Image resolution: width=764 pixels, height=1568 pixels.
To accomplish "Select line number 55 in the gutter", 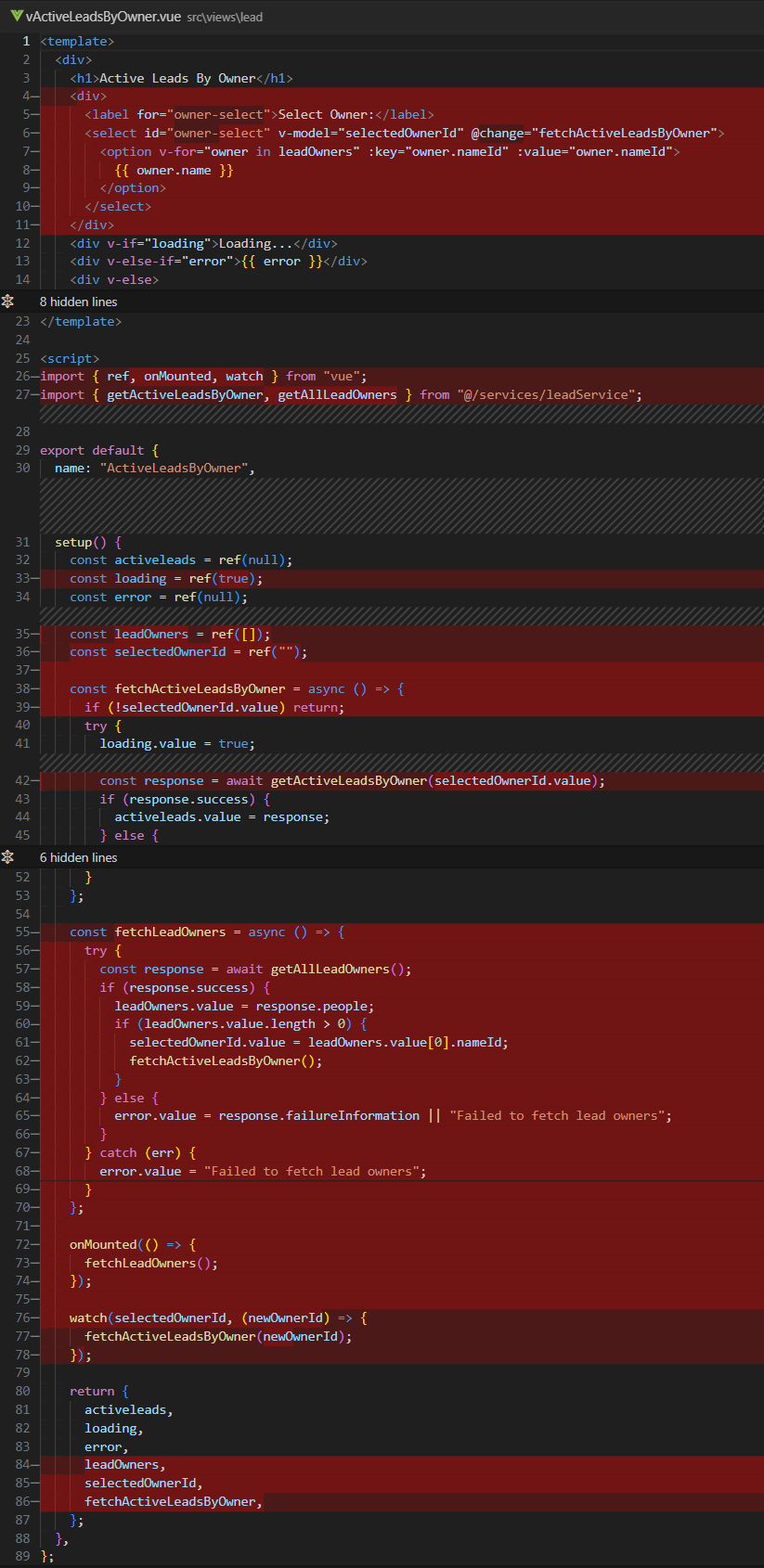I will [22, 932].
